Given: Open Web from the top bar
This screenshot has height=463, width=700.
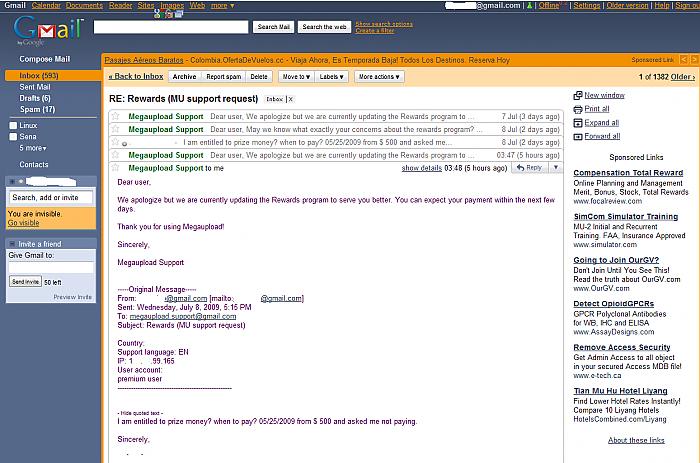Looking at the screenshot, I should pyautogui.click(x=197, y=5).
